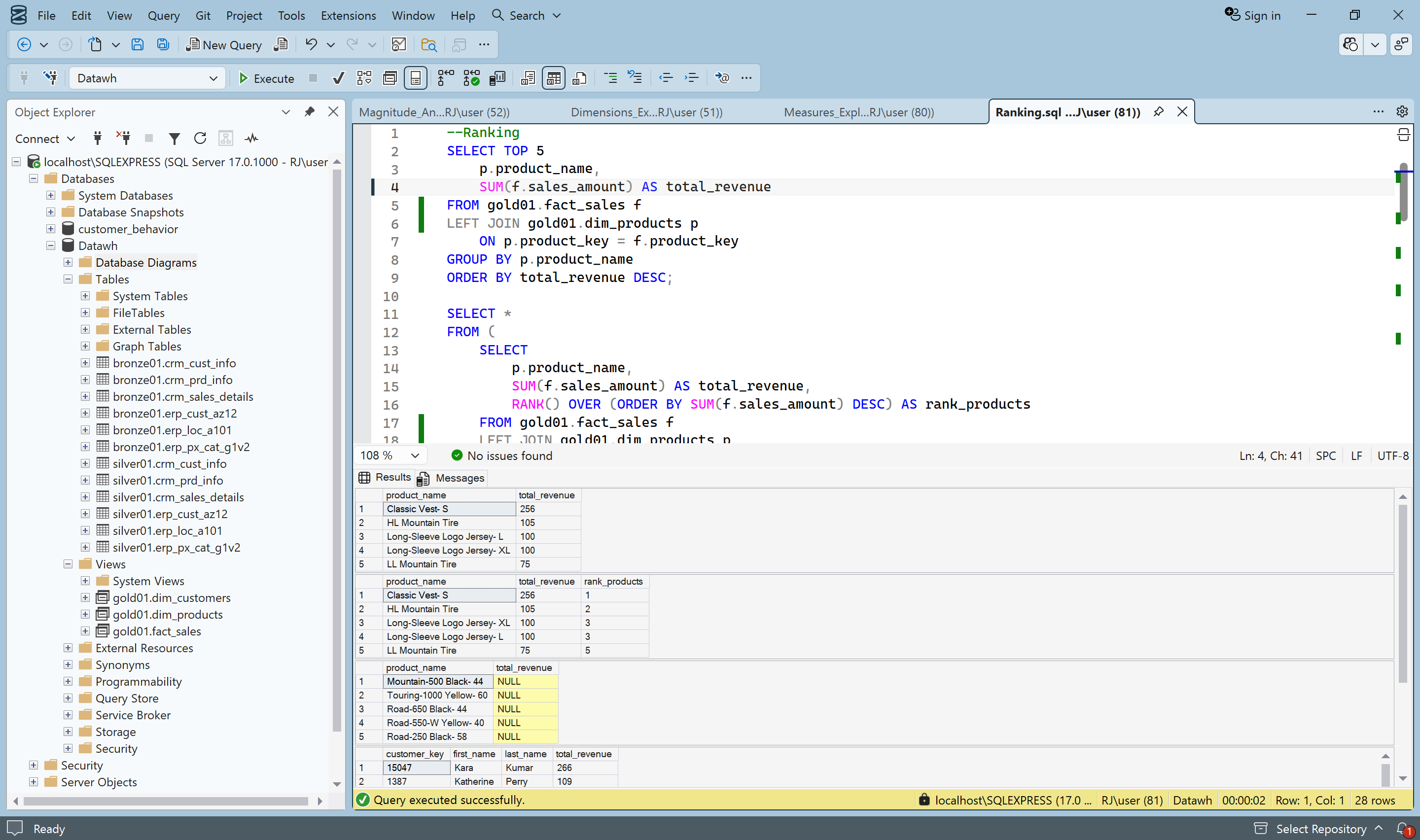Pin the Ranking.sql tab

(1159, 111)
